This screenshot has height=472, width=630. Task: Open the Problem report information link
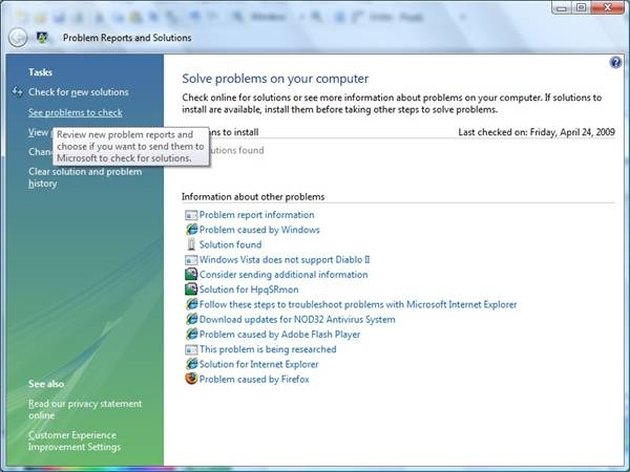[257, 215]
